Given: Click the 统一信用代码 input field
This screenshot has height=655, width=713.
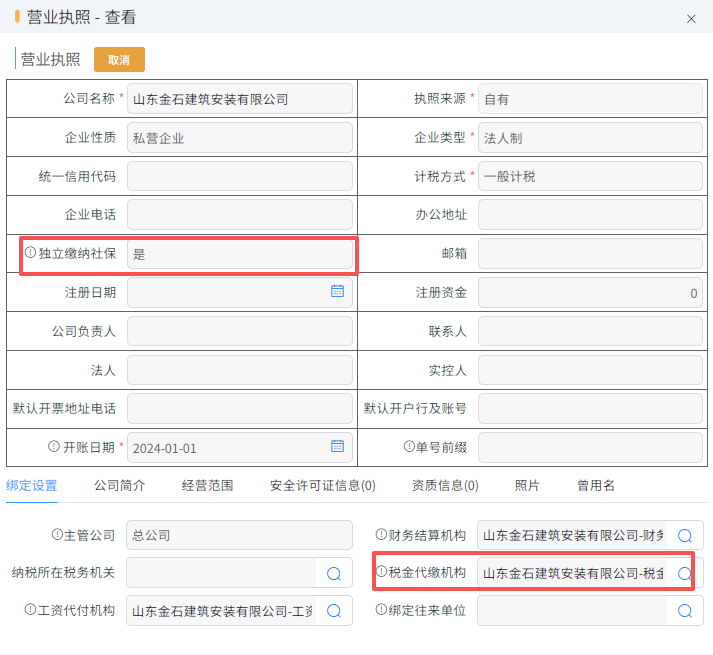Looking at the screenshot, I should click(x=240, y=176).
